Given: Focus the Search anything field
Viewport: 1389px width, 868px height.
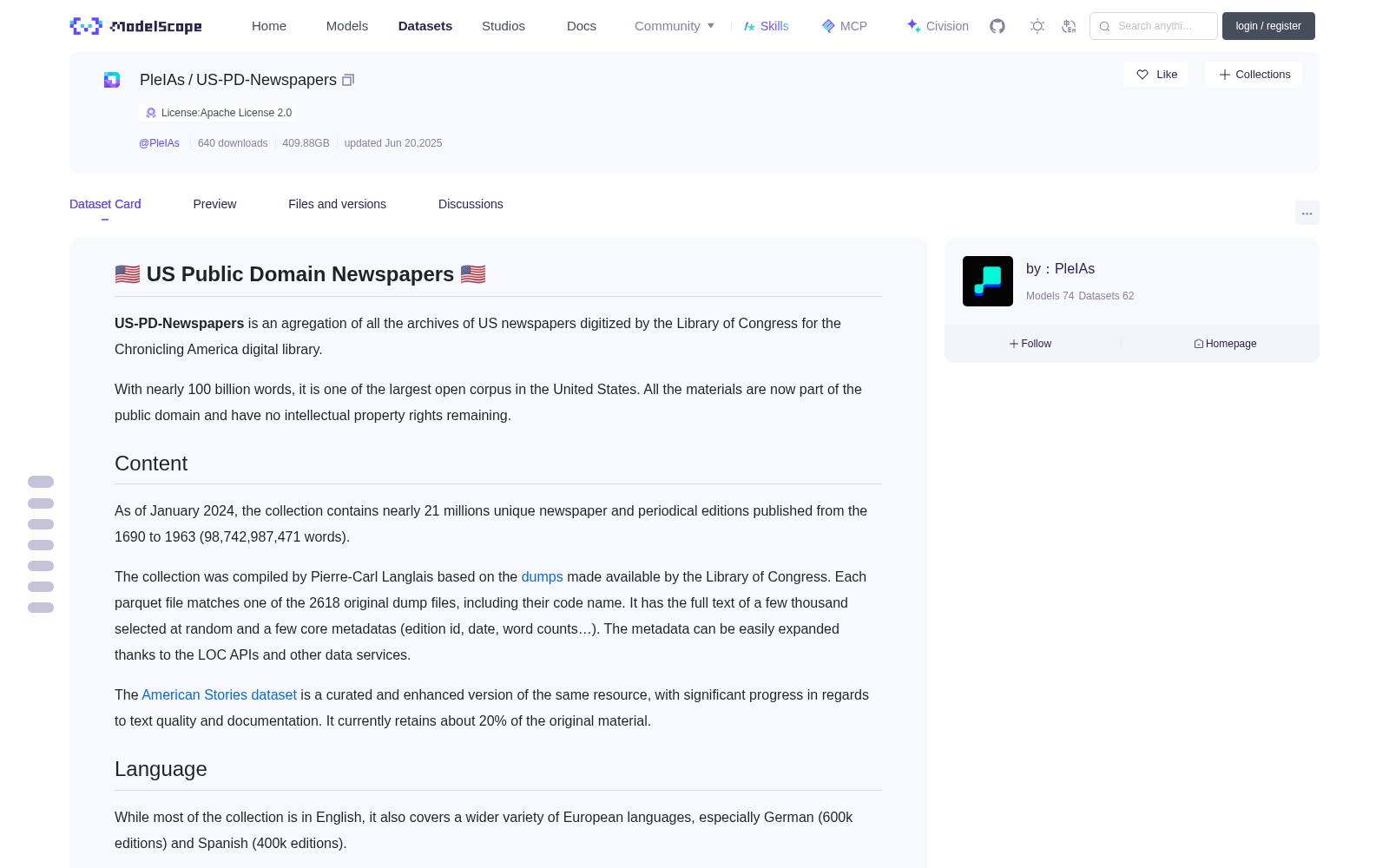Looking at the screenshot, I should pos(1154,26).
